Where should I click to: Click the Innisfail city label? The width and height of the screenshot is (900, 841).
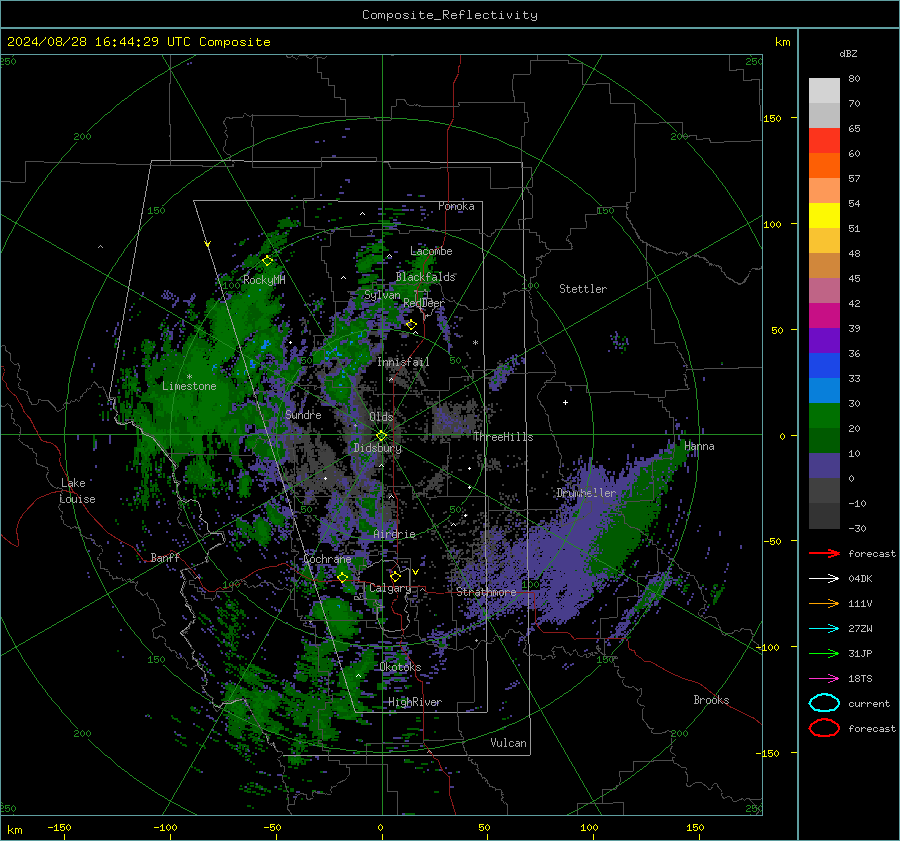[403, 362]
